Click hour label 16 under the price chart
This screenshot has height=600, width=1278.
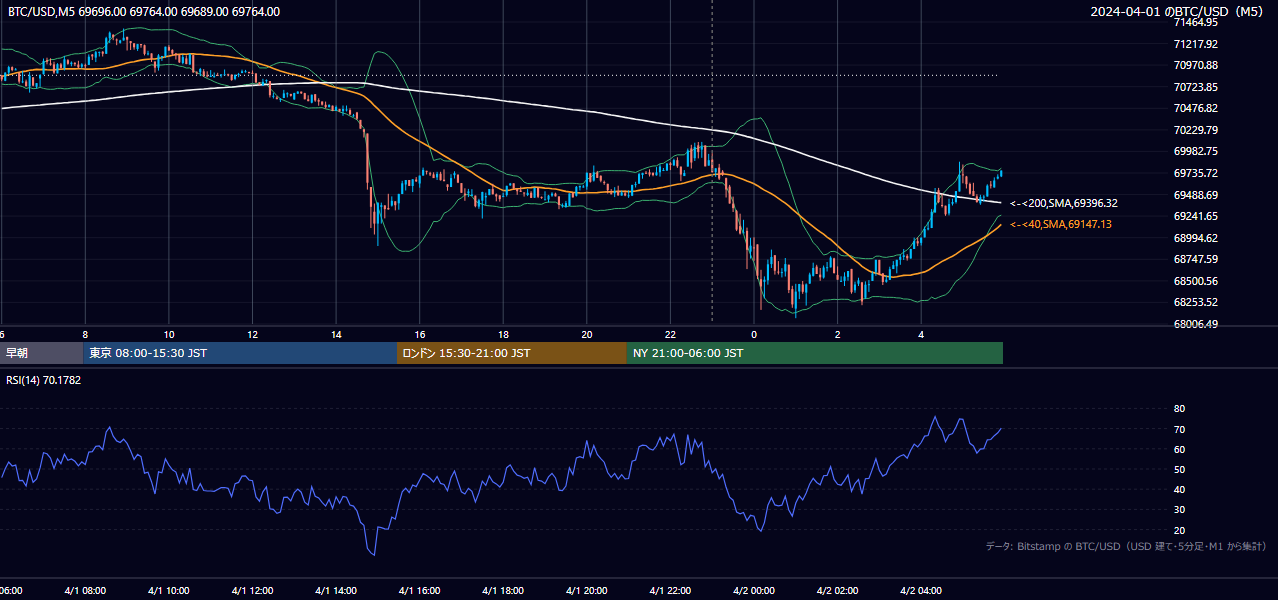(x=420, y=334)
